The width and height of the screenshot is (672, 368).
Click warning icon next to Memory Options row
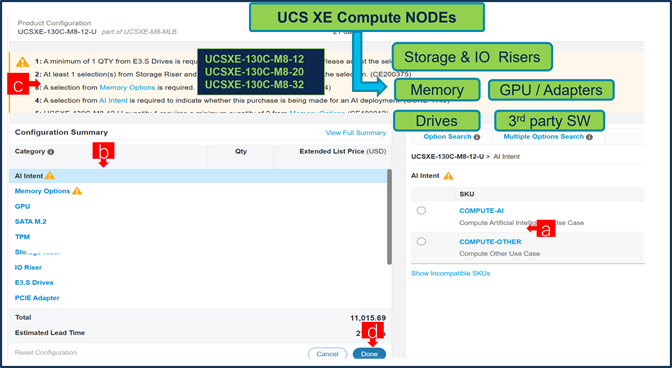pyautogui.click(x=77, y=191)
